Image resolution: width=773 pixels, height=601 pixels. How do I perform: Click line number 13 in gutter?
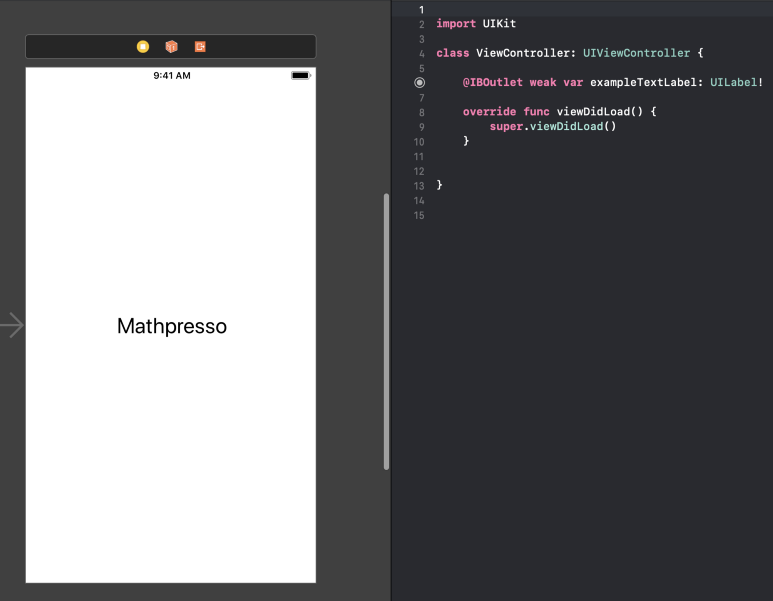tap(419, 186)
